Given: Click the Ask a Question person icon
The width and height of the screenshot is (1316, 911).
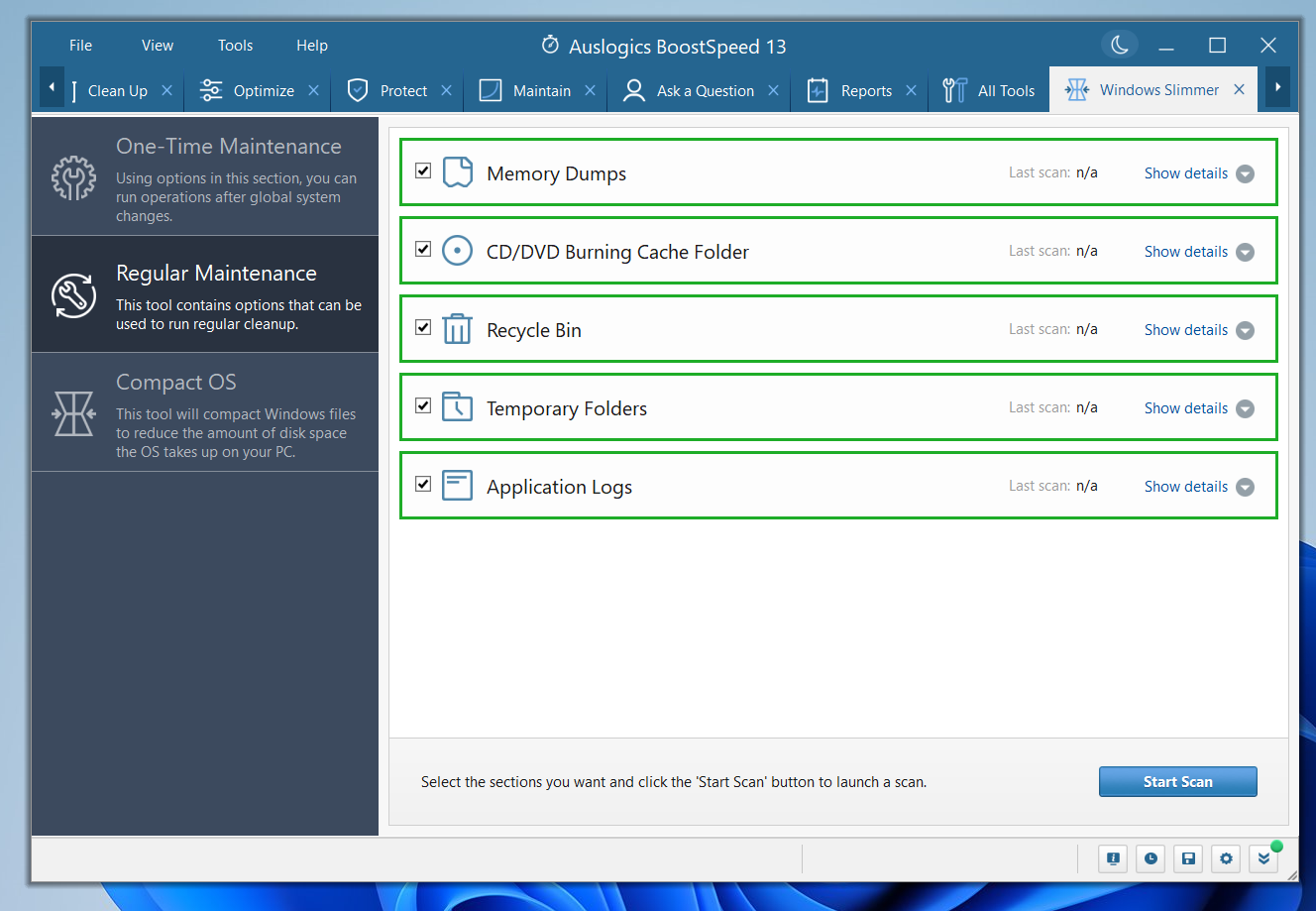Looking at the screenshot, I should point(634,90).
